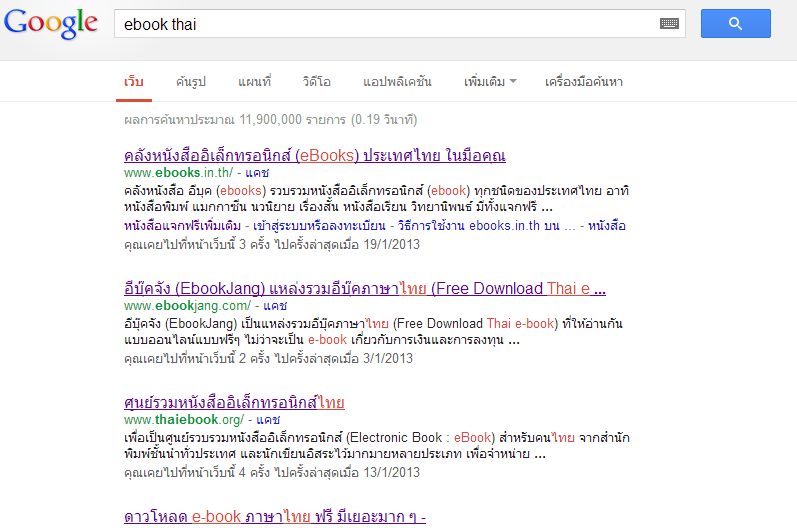Viewport: 797px width, 528px height.
Task: Click the www.ebooks.in.th/ URL text
Action: [178, 173]
